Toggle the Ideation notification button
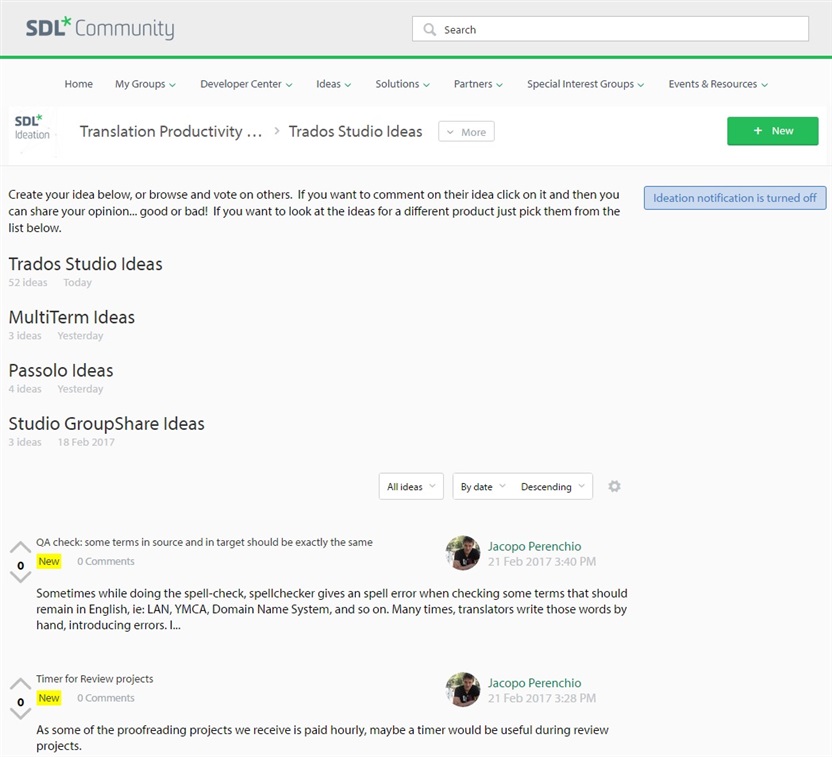 [735, 198]
